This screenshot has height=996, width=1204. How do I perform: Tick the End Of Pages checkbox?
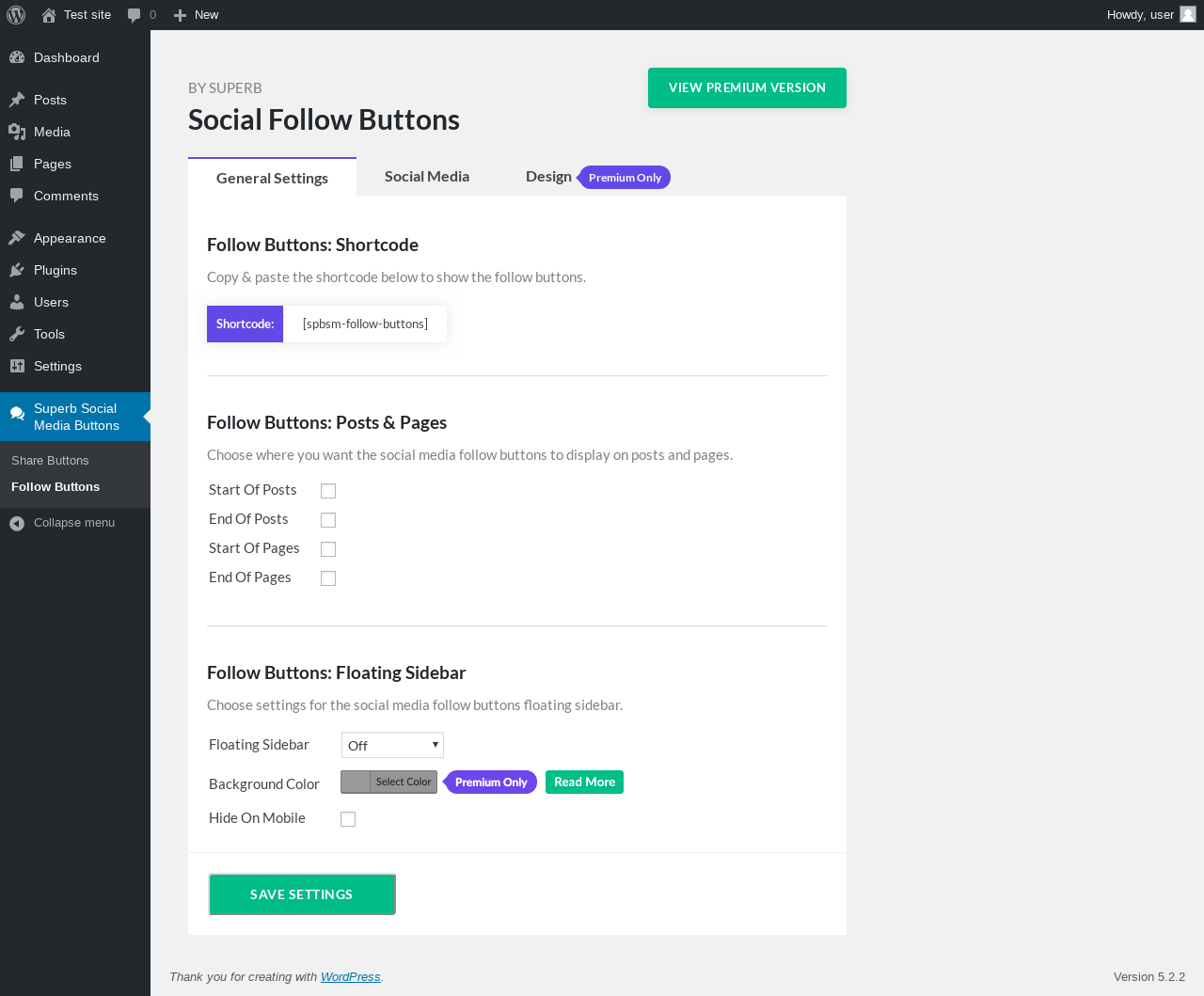point(328,578)
